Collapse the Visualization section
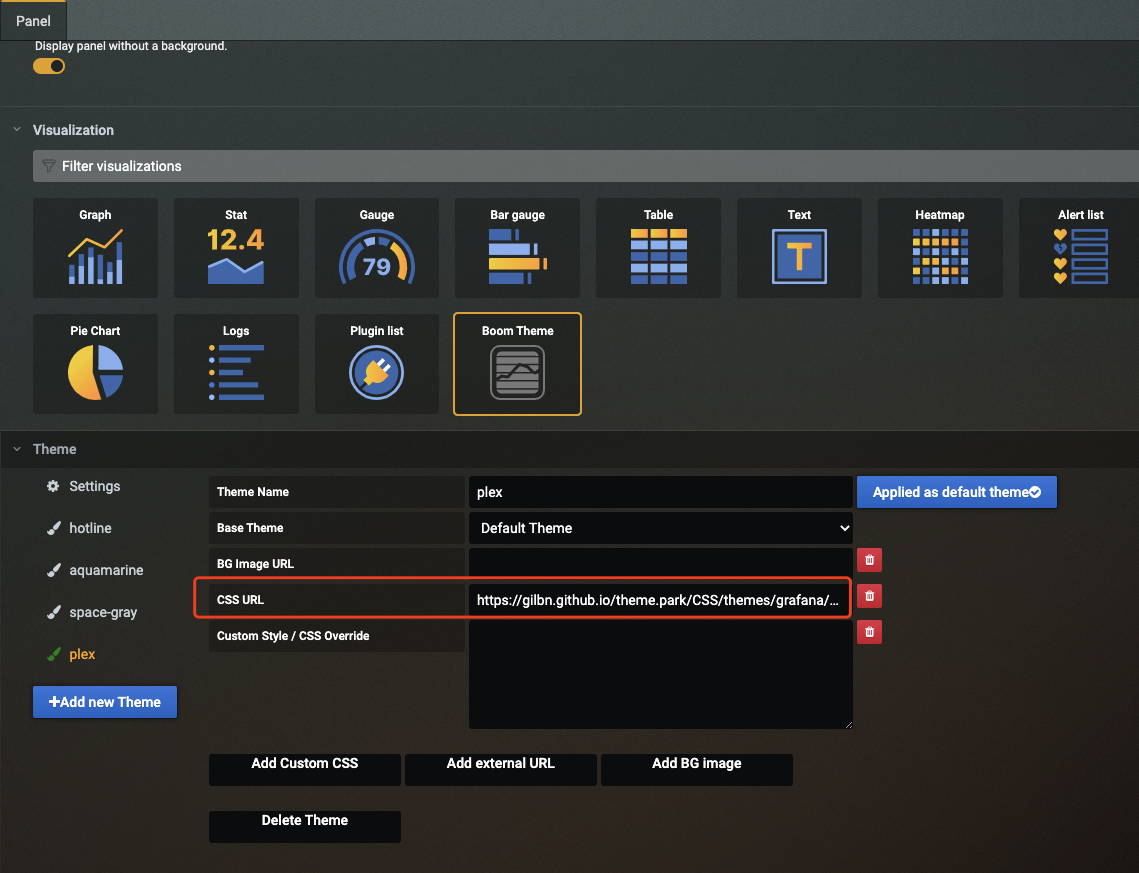1139x873 pixels. point(16,130)
